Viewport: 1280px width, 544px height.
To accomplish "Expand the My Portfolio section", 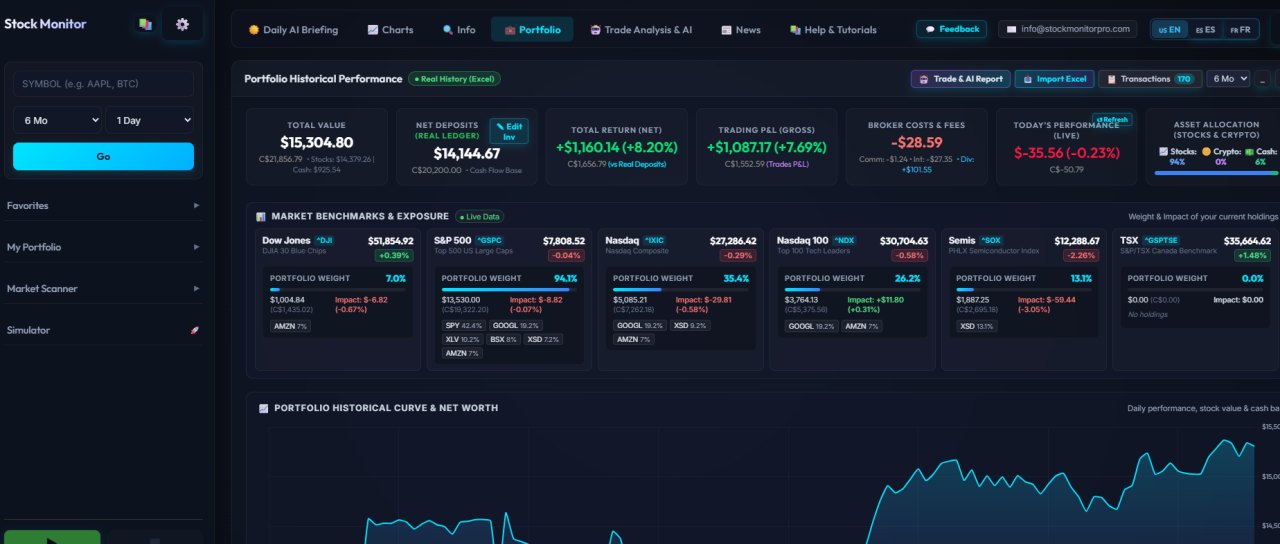I will pyautogui.click(x=103, y=247).
